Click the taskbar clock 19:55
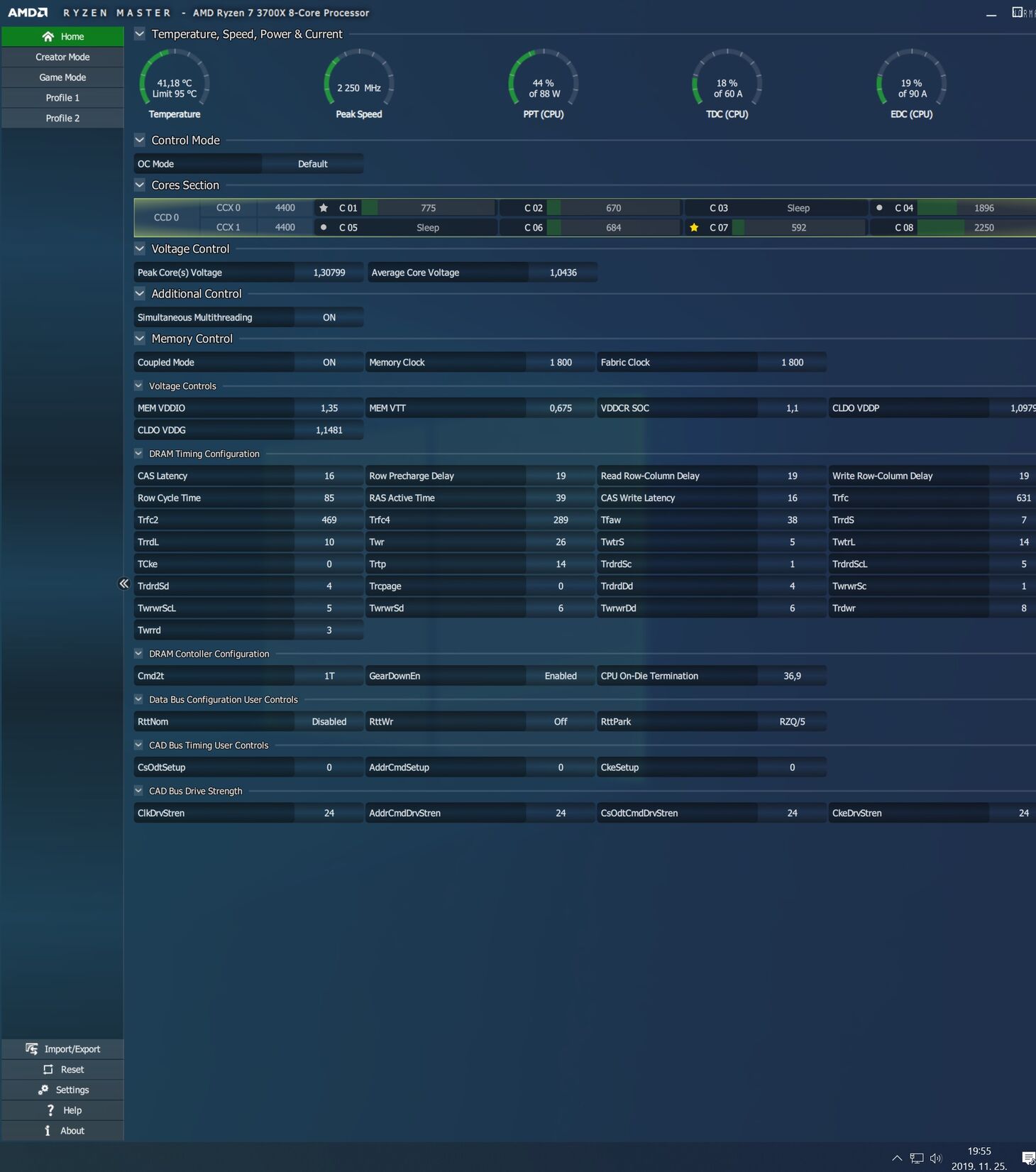 pos(979,1151)
